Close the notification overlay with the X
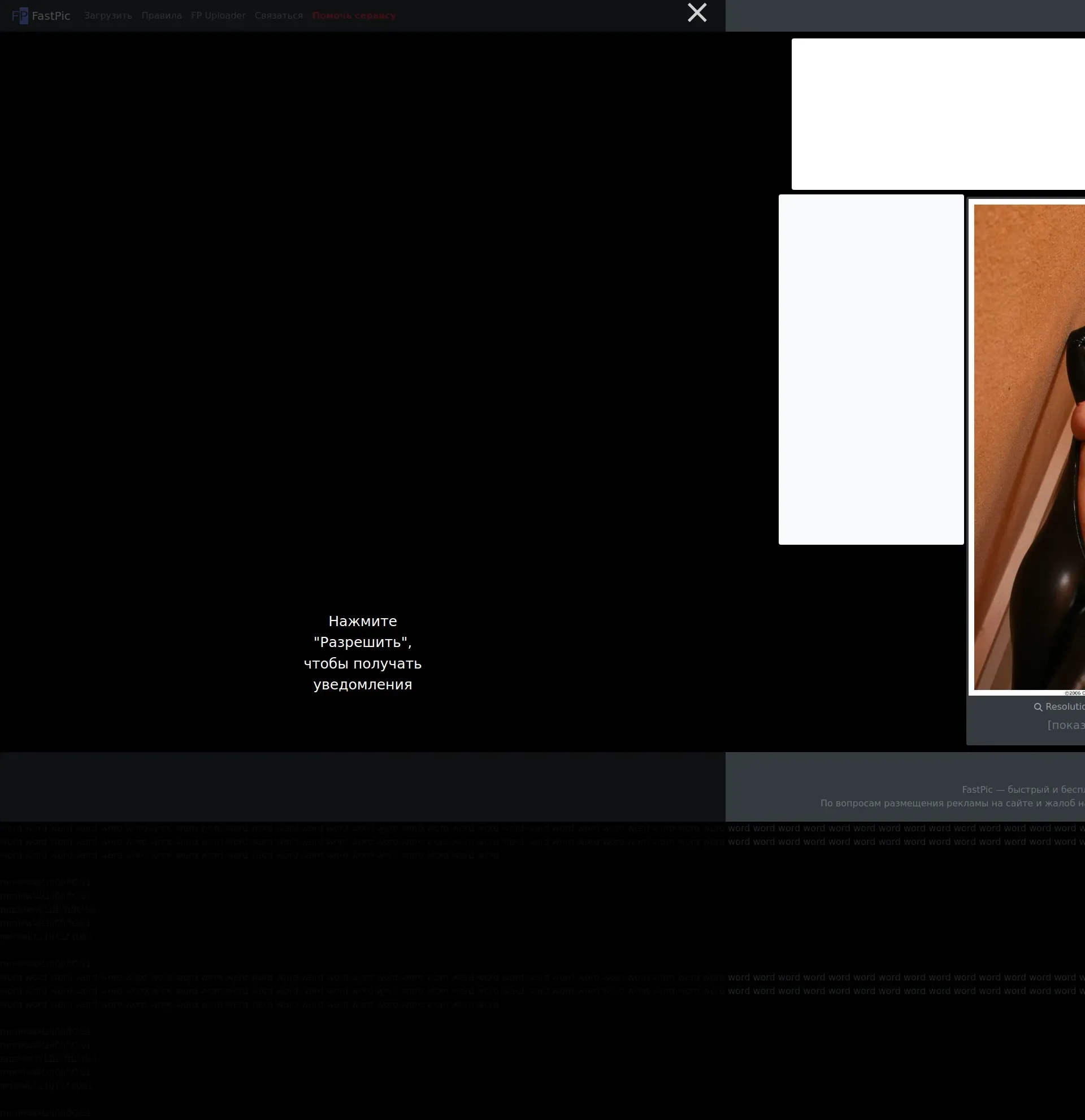 [x=696, y=12]
